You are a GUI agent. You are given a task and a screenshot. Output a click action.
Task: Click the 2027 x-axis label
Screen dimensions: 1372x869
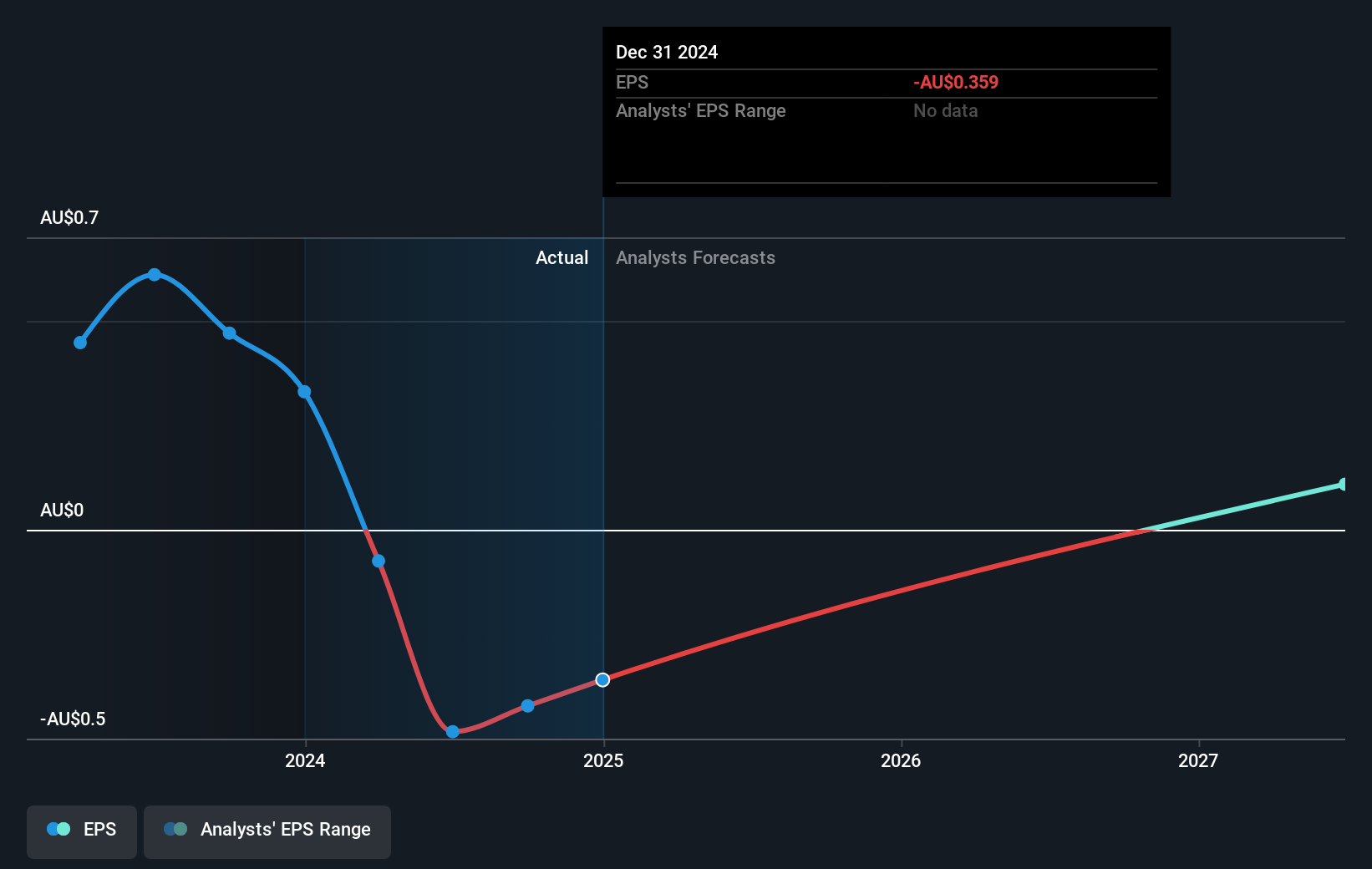(1198, 760)
